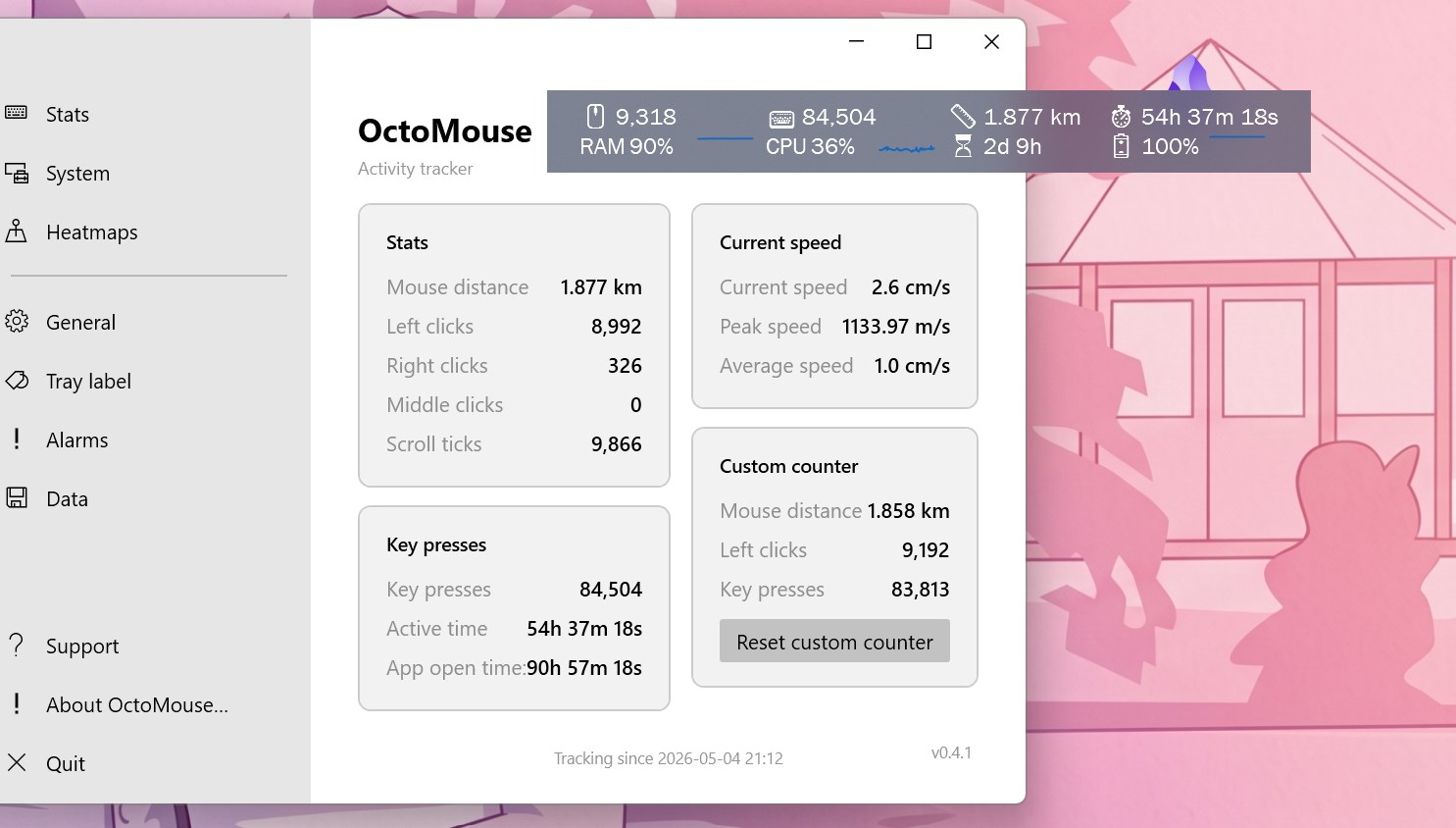This screenshot has height=828, width=1456.
Task: Switch to Heatmaps view
Action: pos(92,233)
